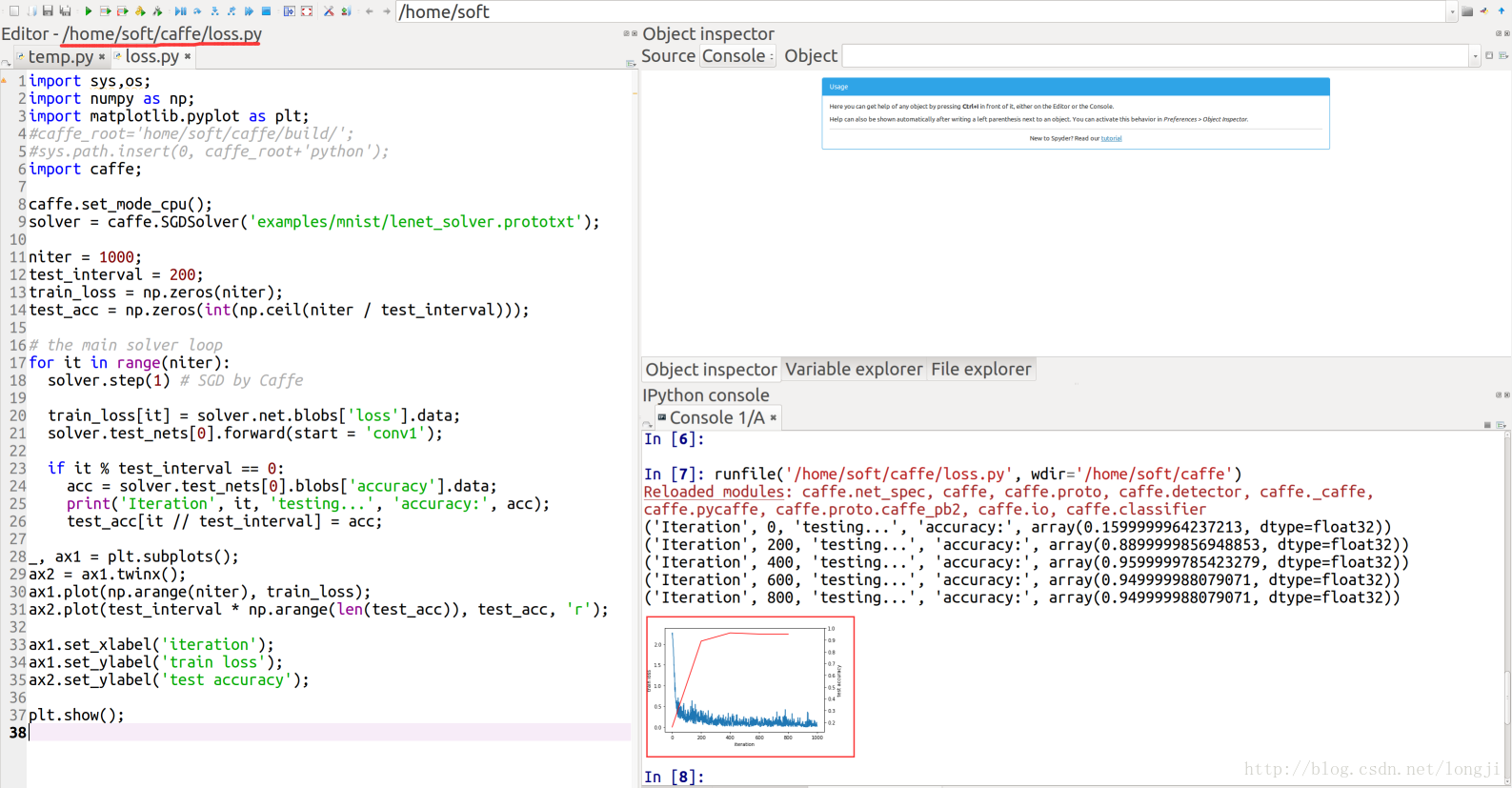Create a new file with toolbar icon
Image resolution: width=1512 pixels, height=788 pixels.
pos(13,11)
